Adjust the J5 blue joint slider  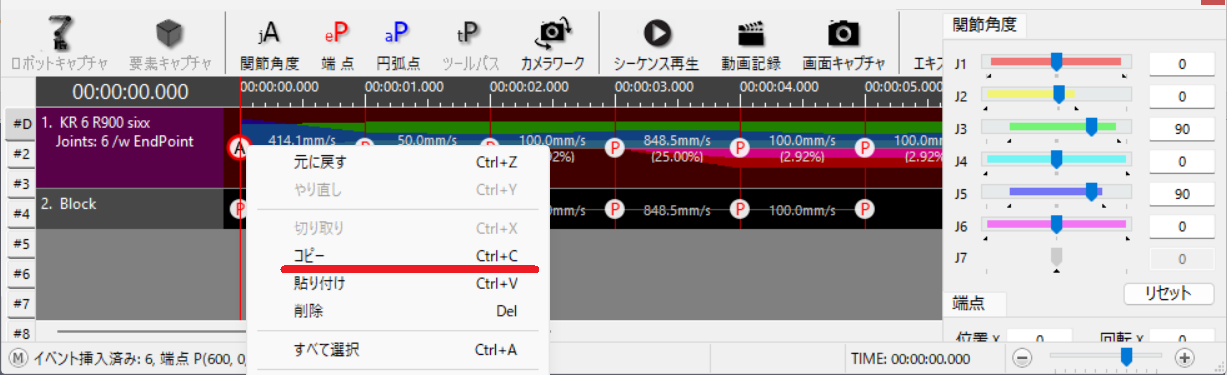coord(1092,192)
